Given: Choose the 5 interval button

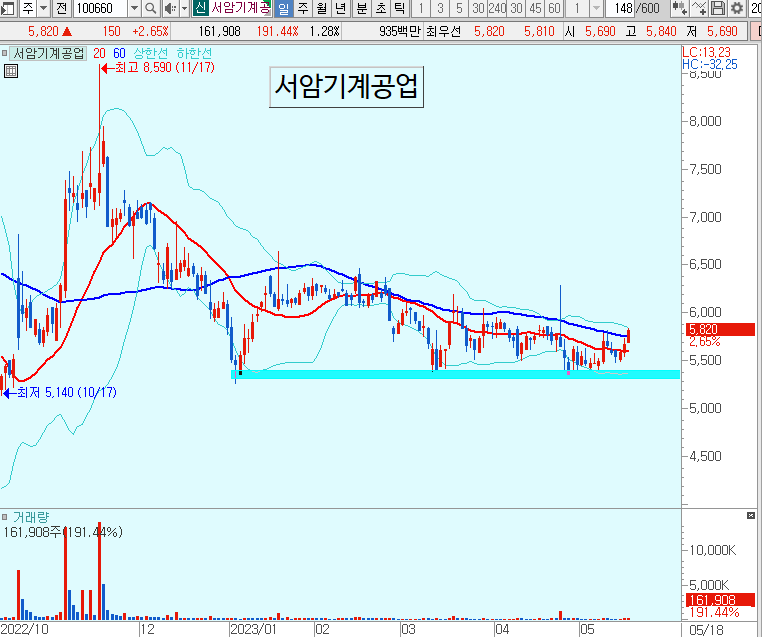Looking at the screenshot, I should pyautogui.click(x=459, y=8).
